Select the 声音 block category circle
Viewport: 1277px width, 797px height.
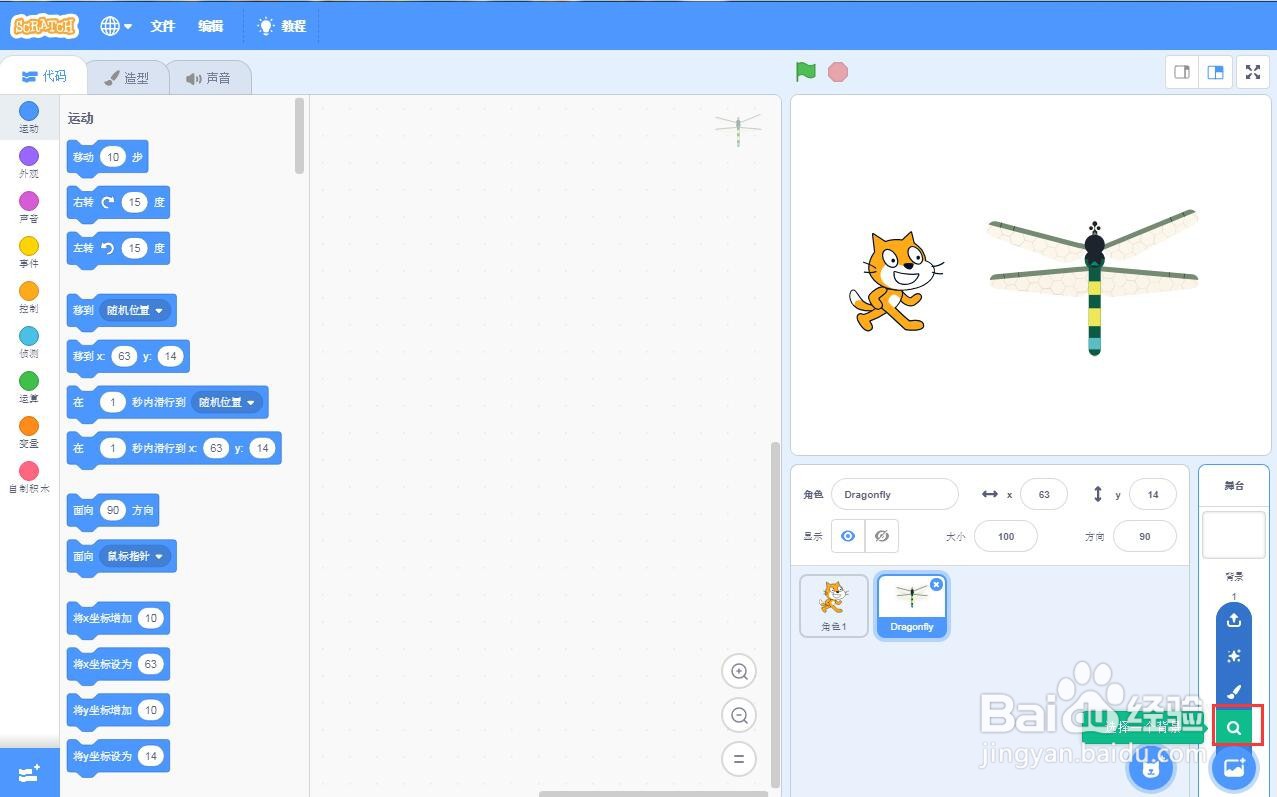29,201
